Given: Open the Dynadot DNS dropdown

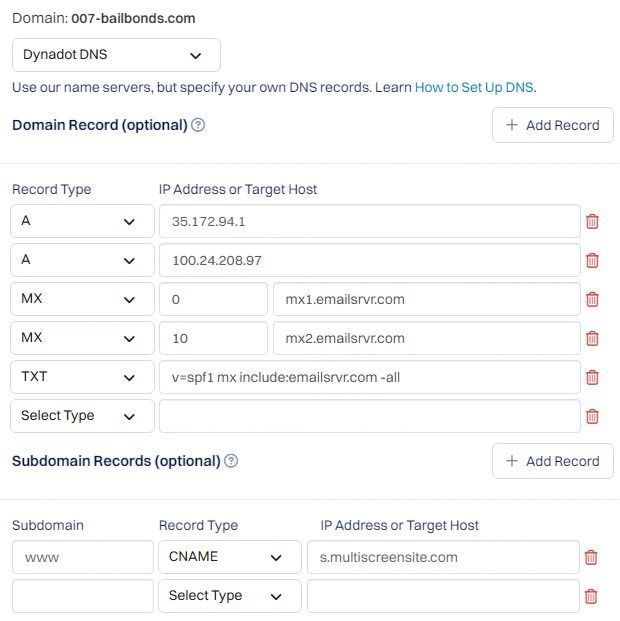Looking at the screenshot, I should click(116, 55).
